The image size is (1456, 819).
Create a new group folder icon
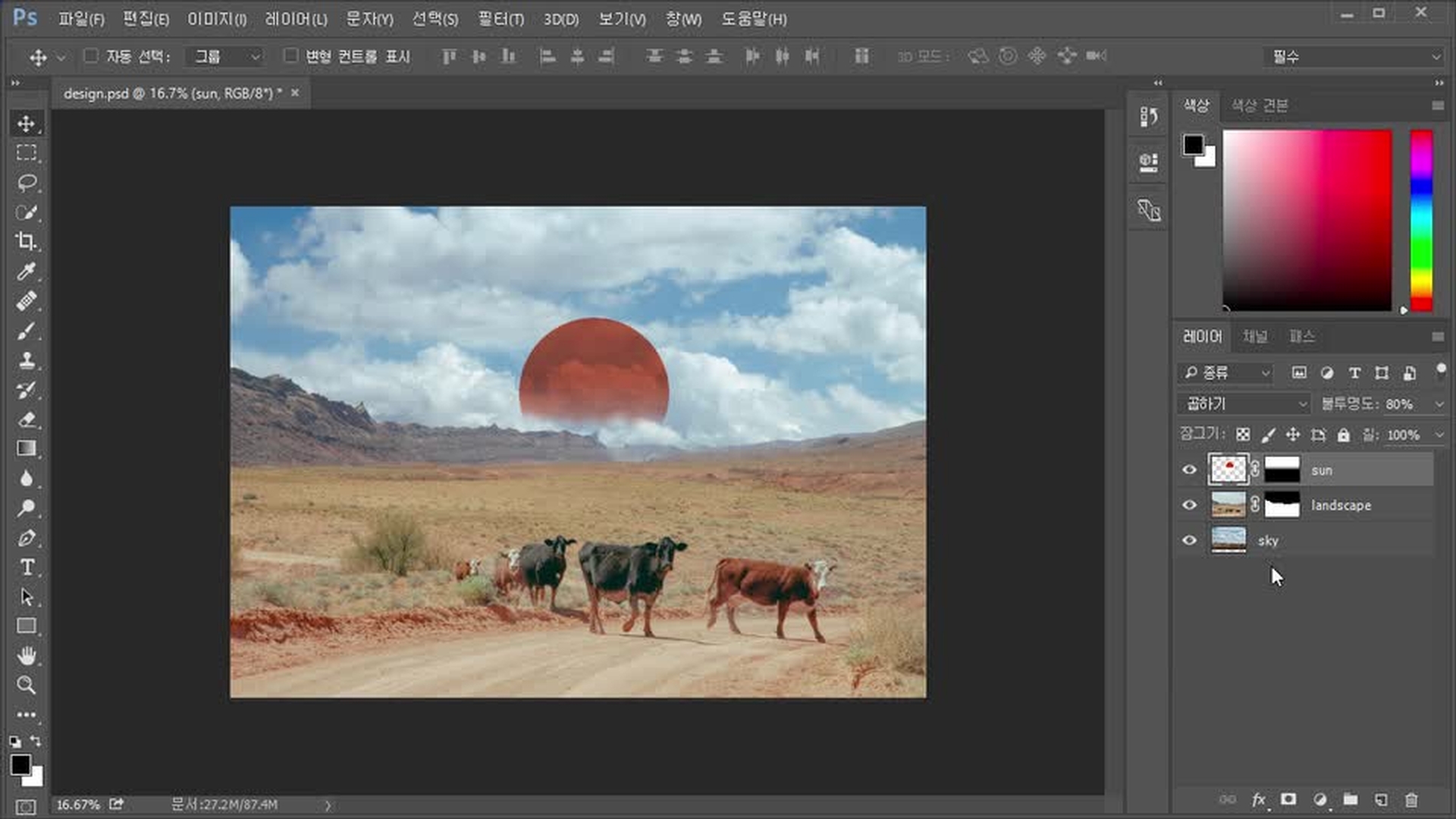pos(1351,799)
